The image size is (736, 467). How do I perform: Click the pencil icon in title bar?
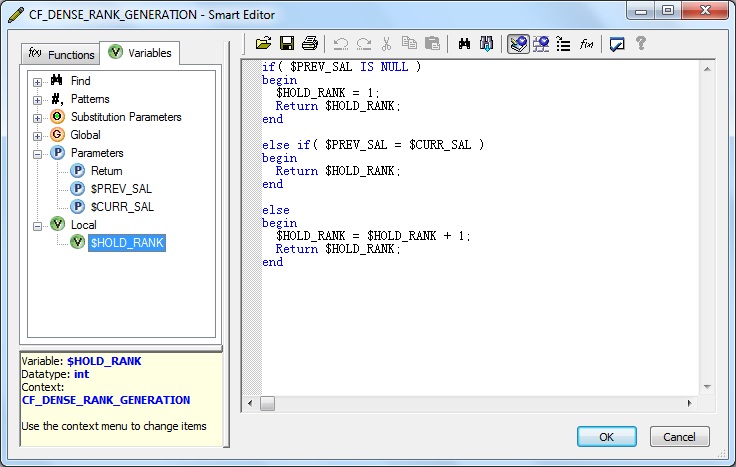tap(16, 15)
